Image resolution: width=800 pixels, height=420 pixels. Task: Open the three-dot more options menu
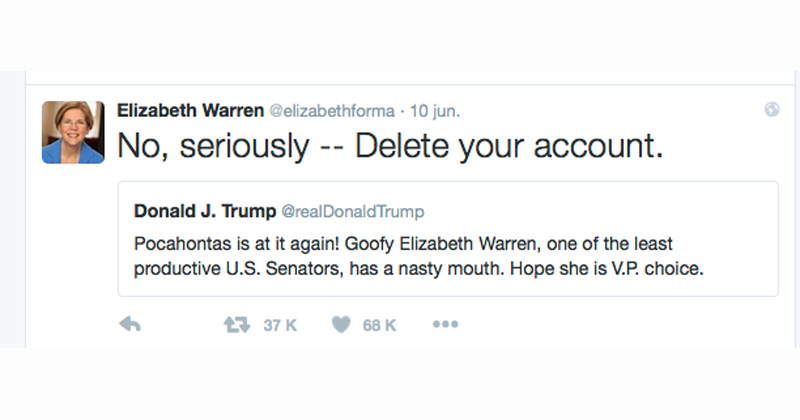click(445, 324)
